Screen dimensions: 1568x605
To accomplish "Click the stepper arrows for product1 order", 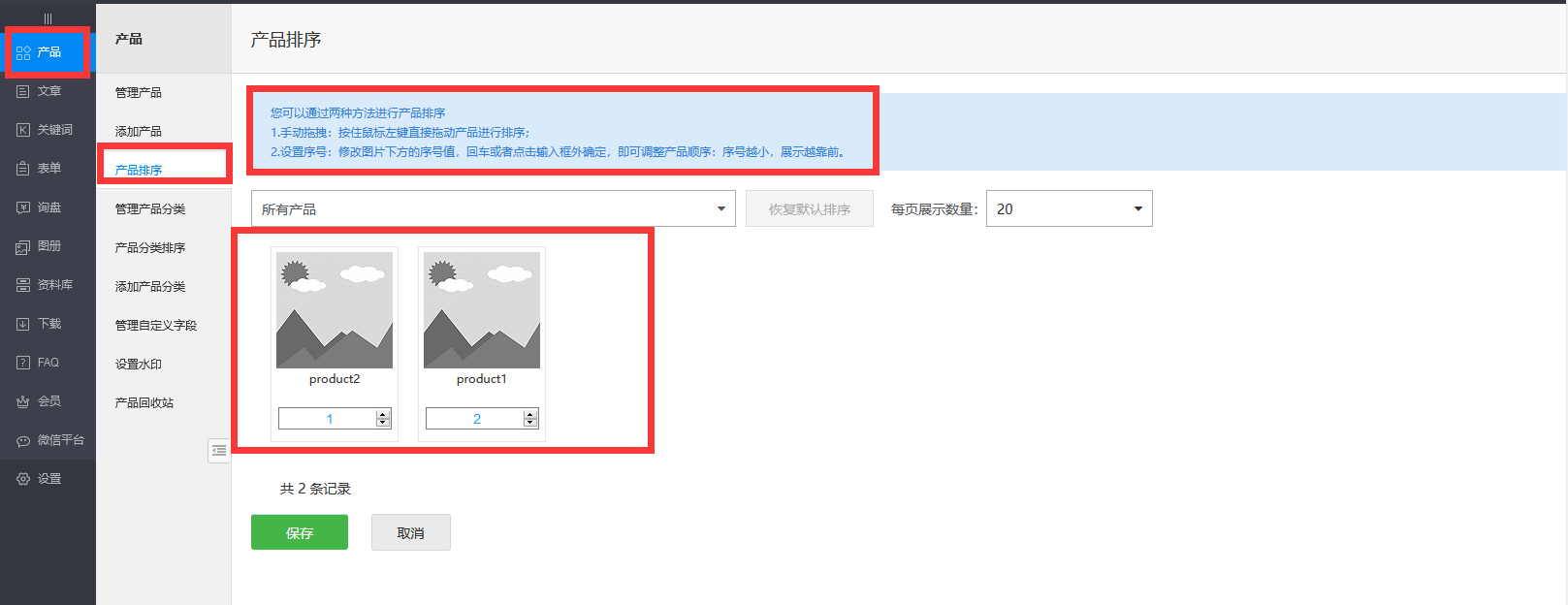I will 530,419.
